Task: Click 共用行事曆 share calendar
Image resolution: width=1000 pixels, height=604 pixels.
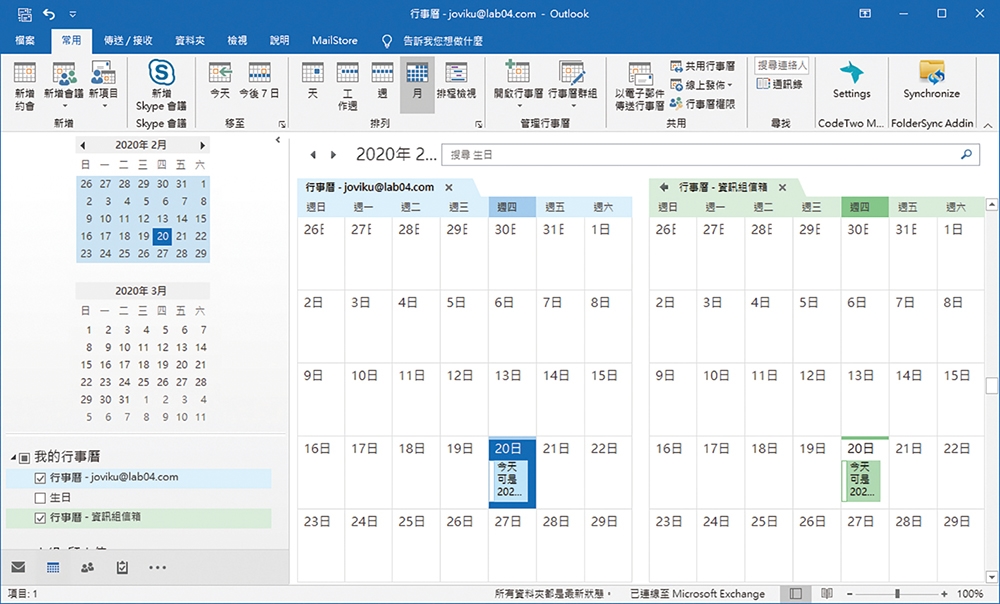Action: point(703,66)
